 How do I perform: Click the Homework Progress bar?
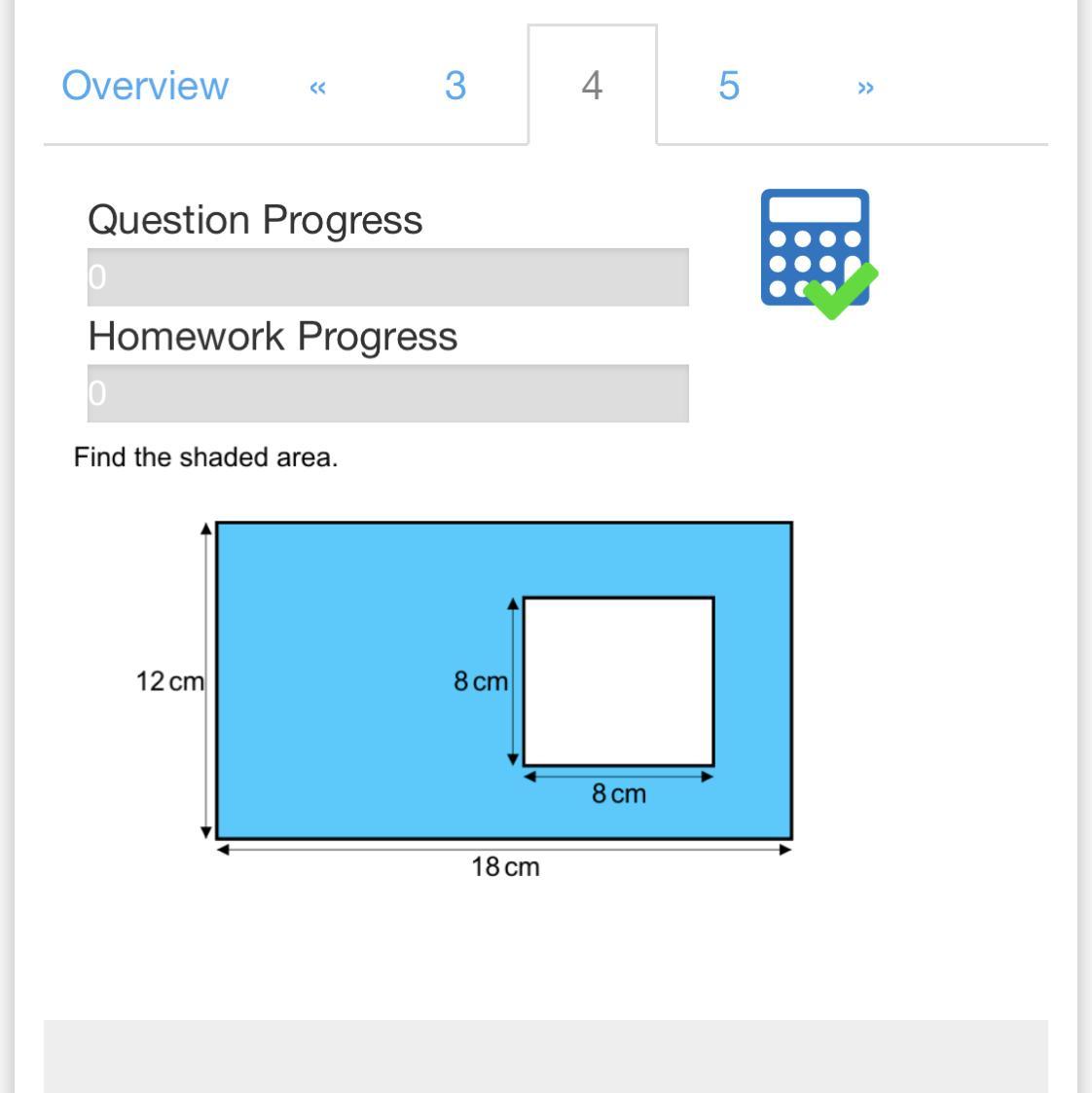pyautogui.click(x=388, y=393)
